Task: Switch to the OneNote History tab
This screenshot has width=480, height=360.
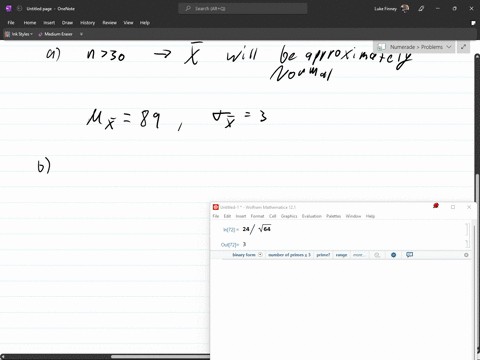Action: pyautogui.click(x=87, y=23)
